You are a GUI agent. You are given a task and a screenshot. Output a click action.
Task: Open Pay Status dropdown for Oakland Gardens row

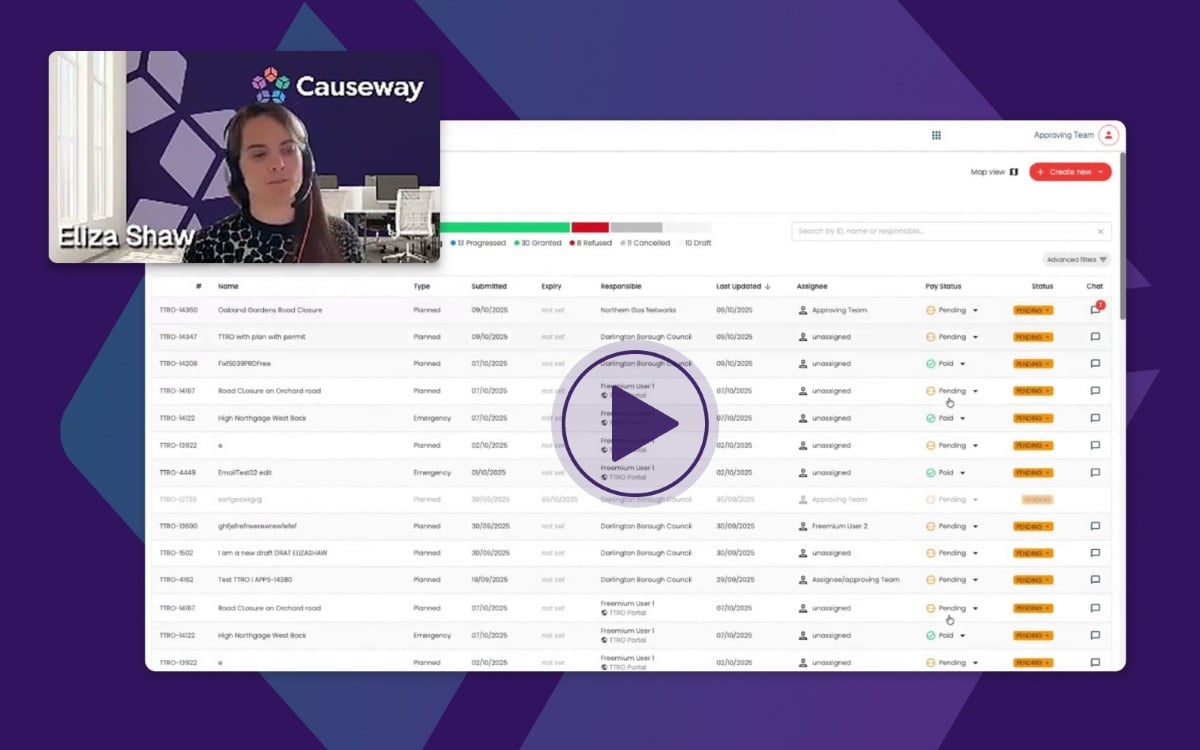(x=975, y=310)
